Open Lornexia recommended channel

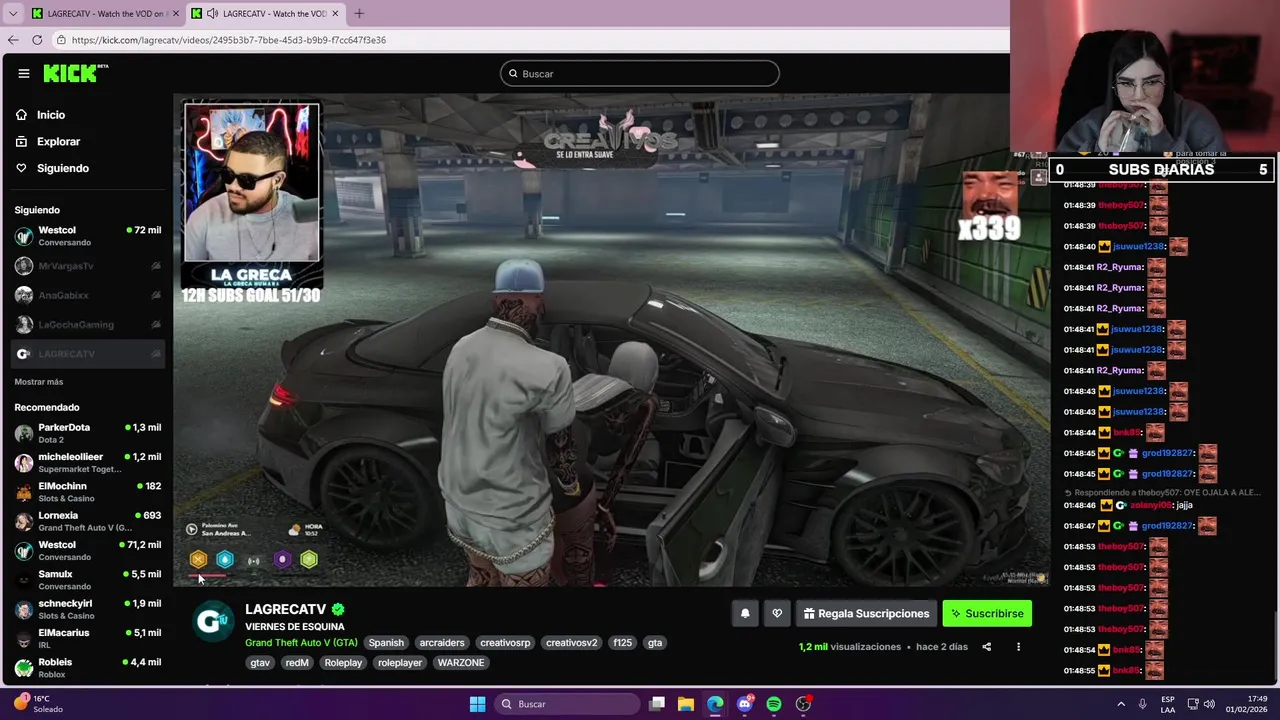[x=87, y=521]
